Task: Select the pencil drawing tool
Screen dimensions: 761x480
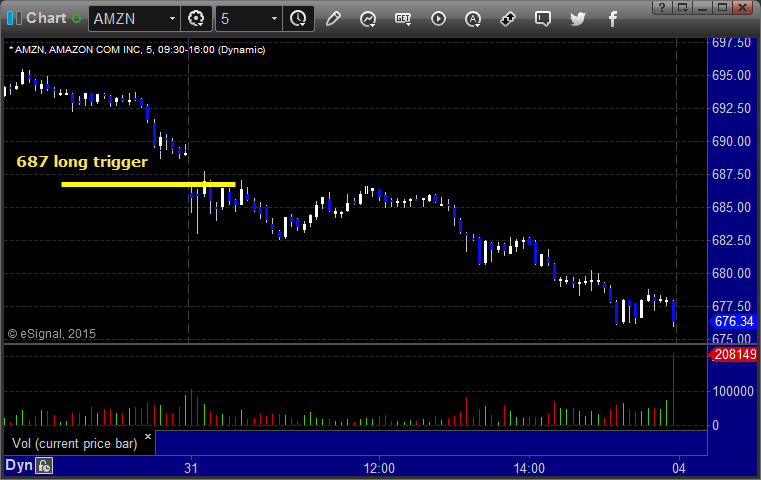Action: [x=333, y=19]
